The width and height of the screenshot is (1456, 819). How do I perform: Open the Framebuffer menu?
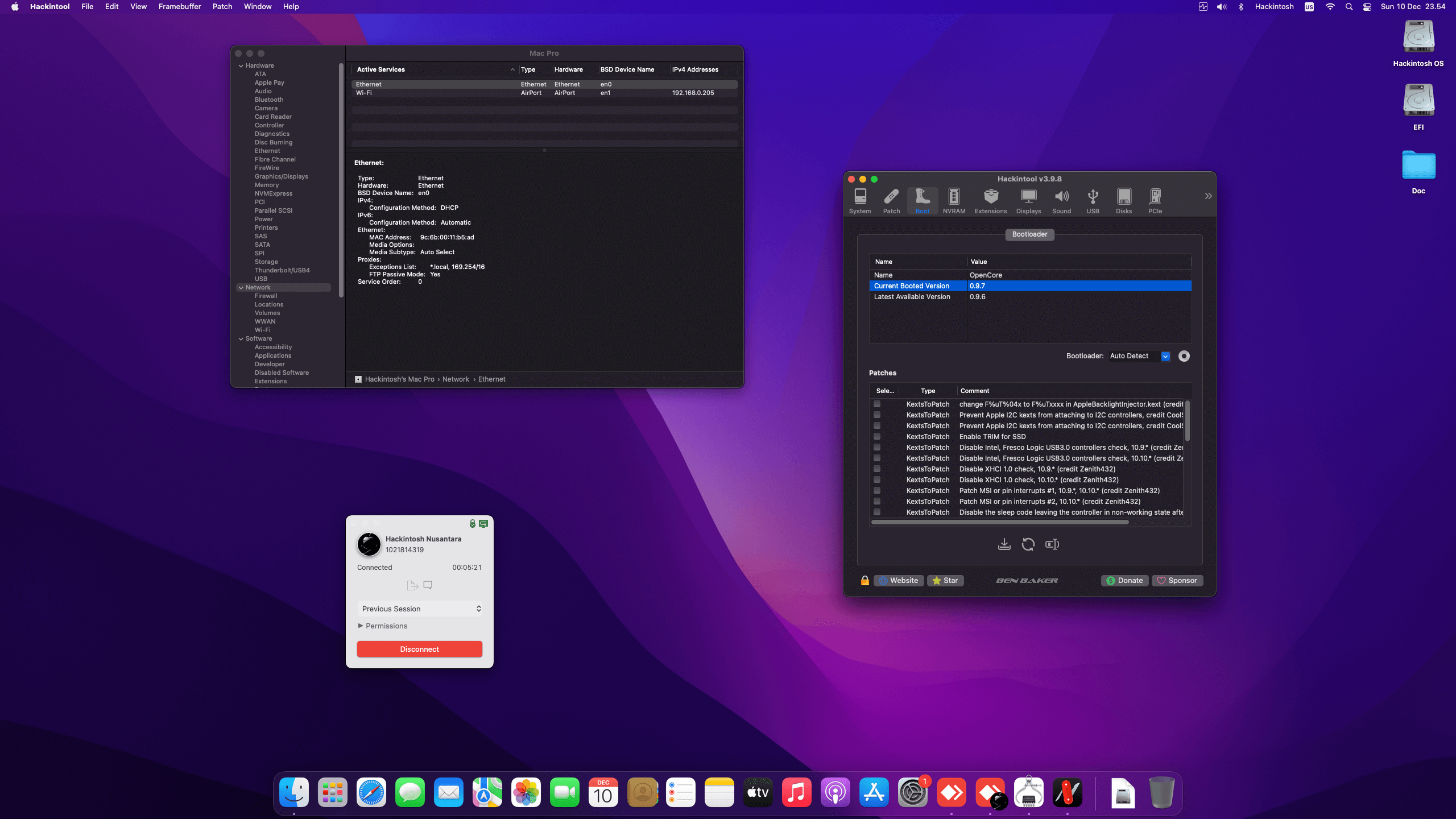[x=180, y=7]
